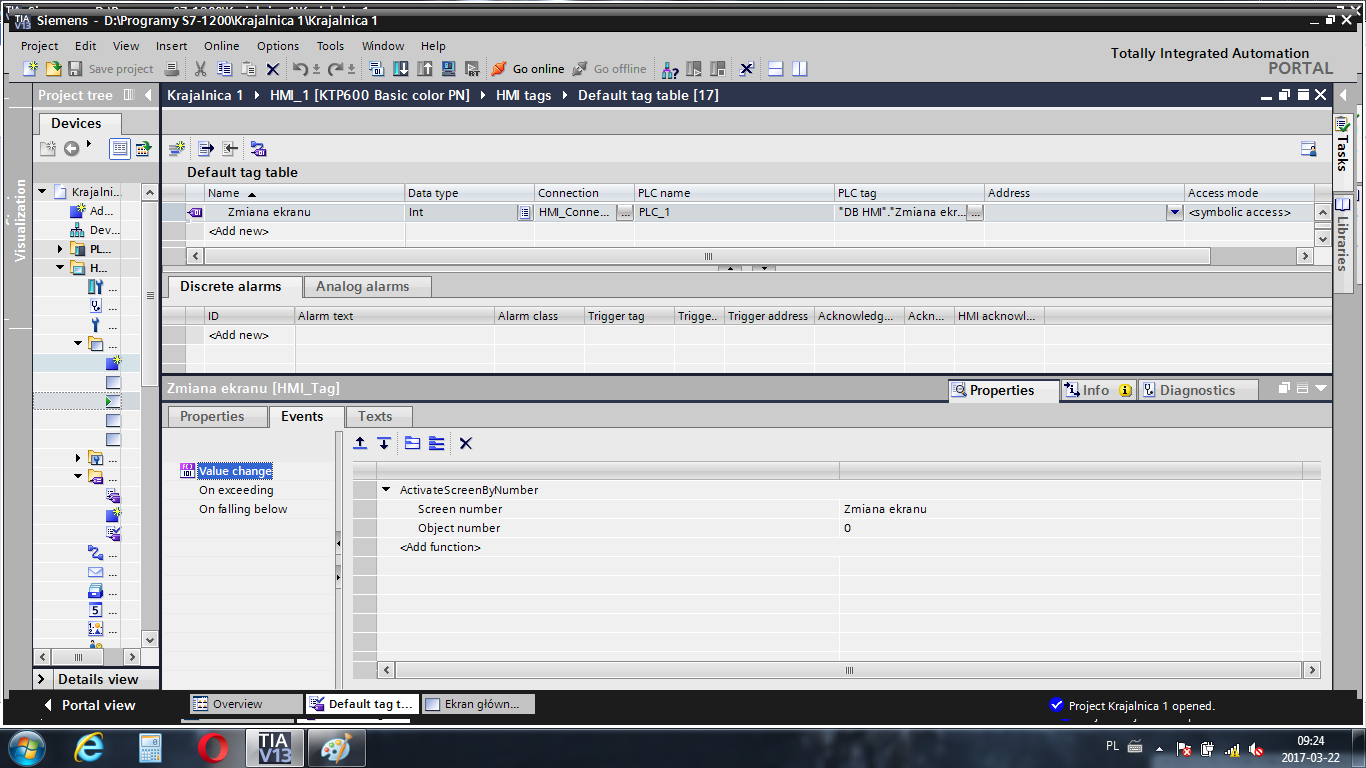1366x768 pixels.
Task: Select the On exceeding event
Action: [236, 490]
